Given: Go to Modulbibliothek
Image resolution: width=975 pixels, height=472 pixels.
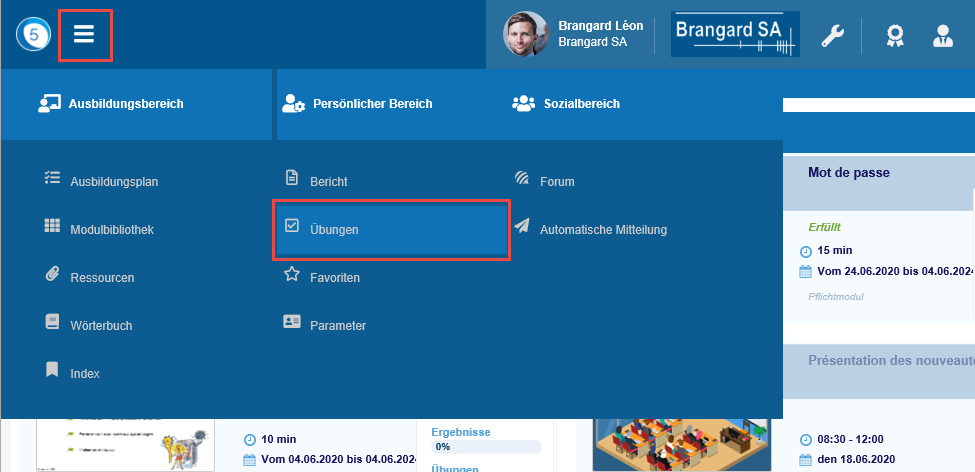Looking at the screenshot, I should 112,229.
